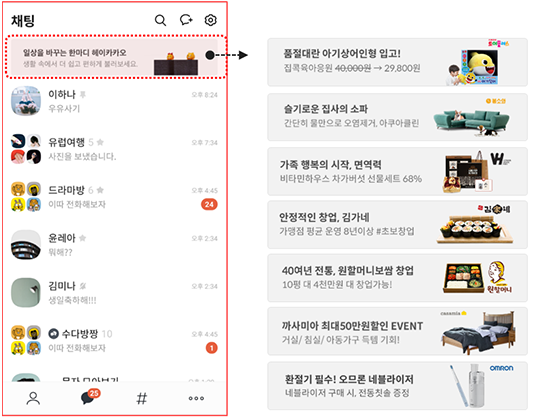Click the 유럽여행 group profile thumbnails

pos(26,149)
